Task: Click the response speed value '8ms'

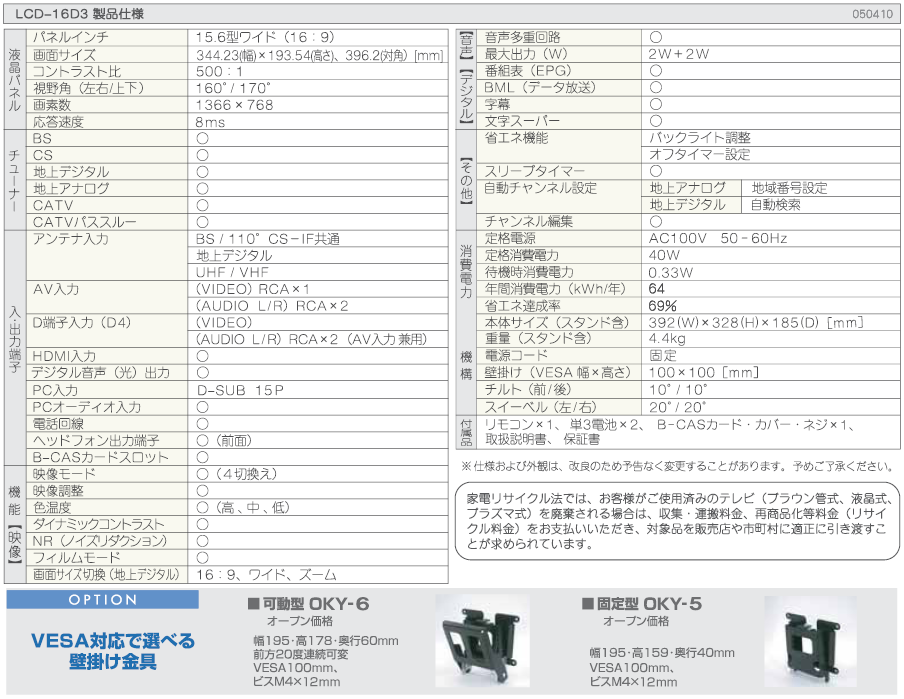Action: [x=210, y=122]
